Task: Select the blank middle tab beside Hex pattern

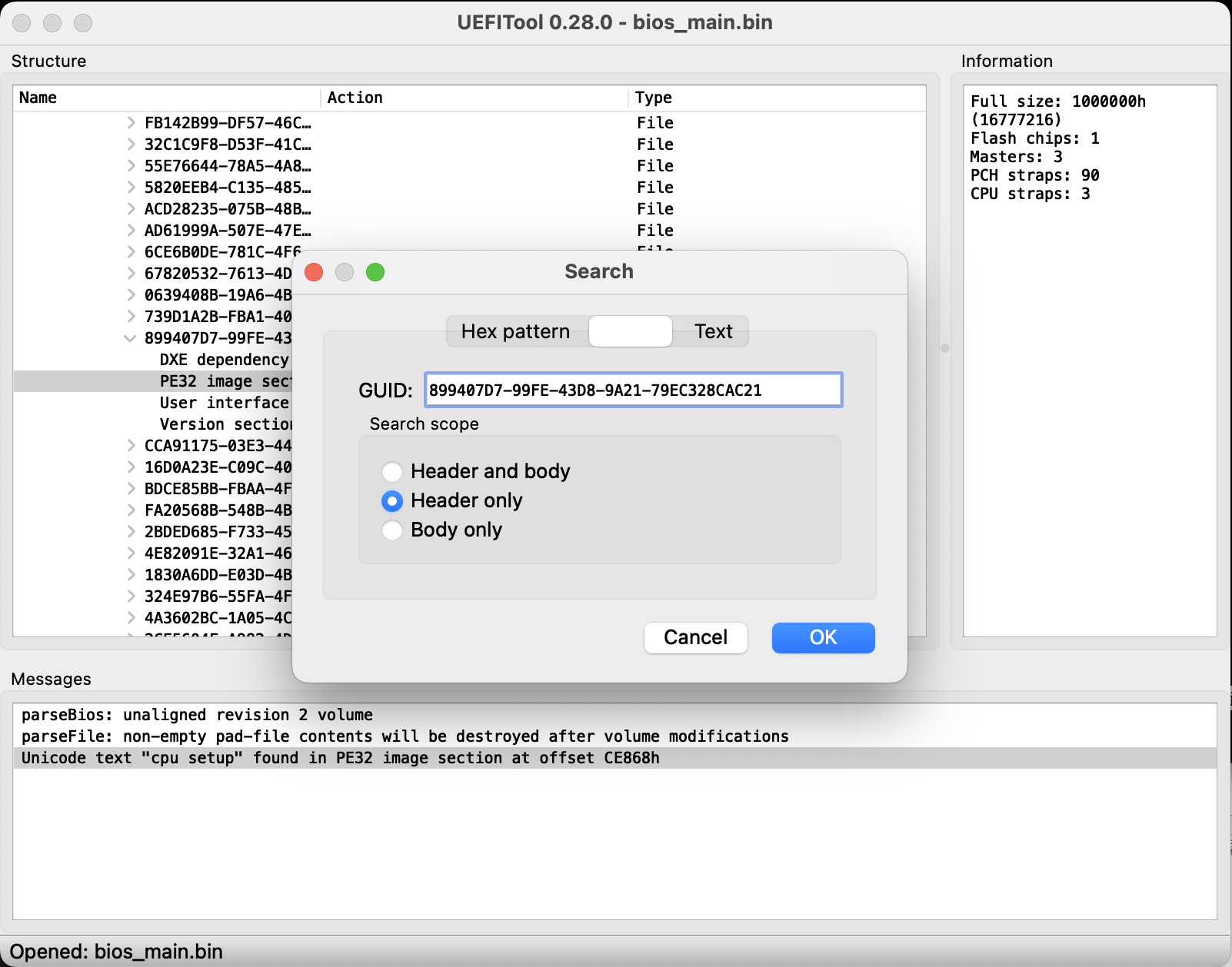Action: tap(631, 331)
